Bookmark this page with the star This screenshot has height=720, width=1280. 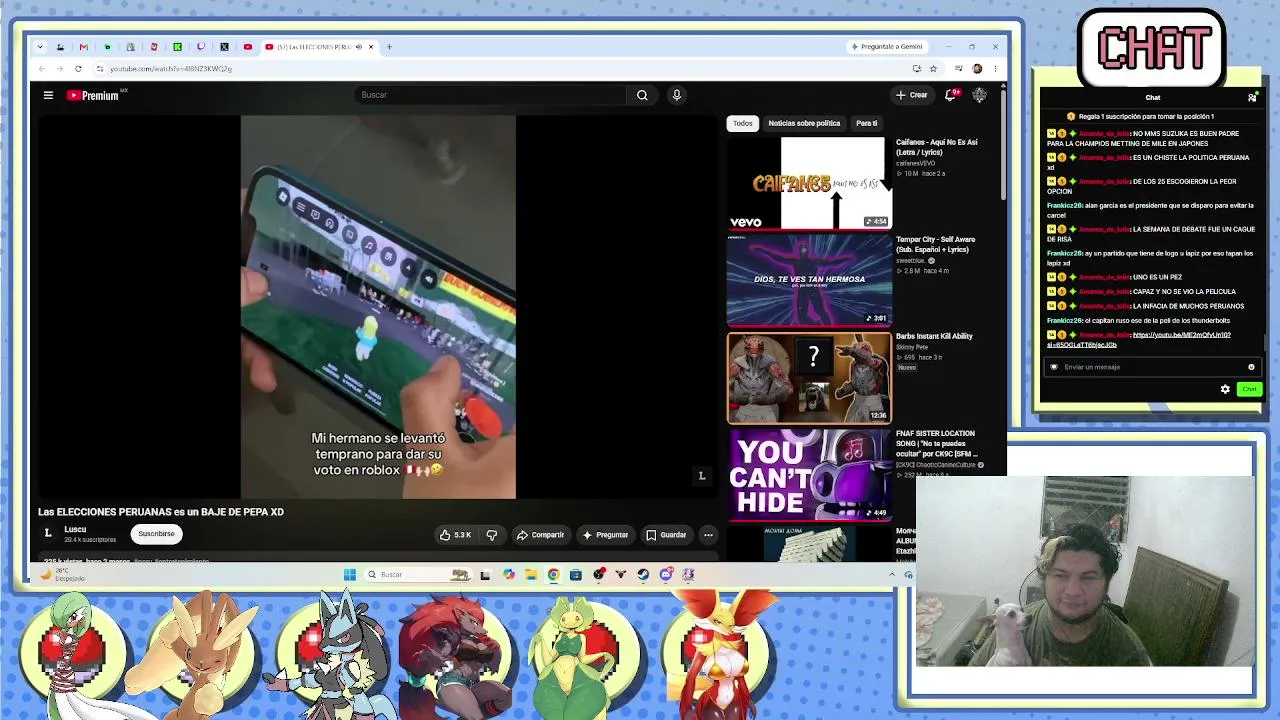[x=933, y=68]
